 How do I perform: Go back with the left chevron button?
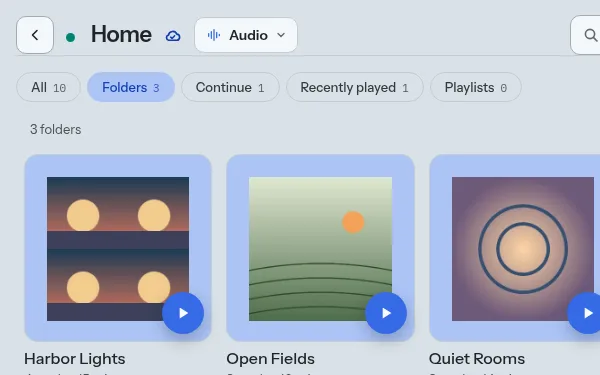pos(35,35)
